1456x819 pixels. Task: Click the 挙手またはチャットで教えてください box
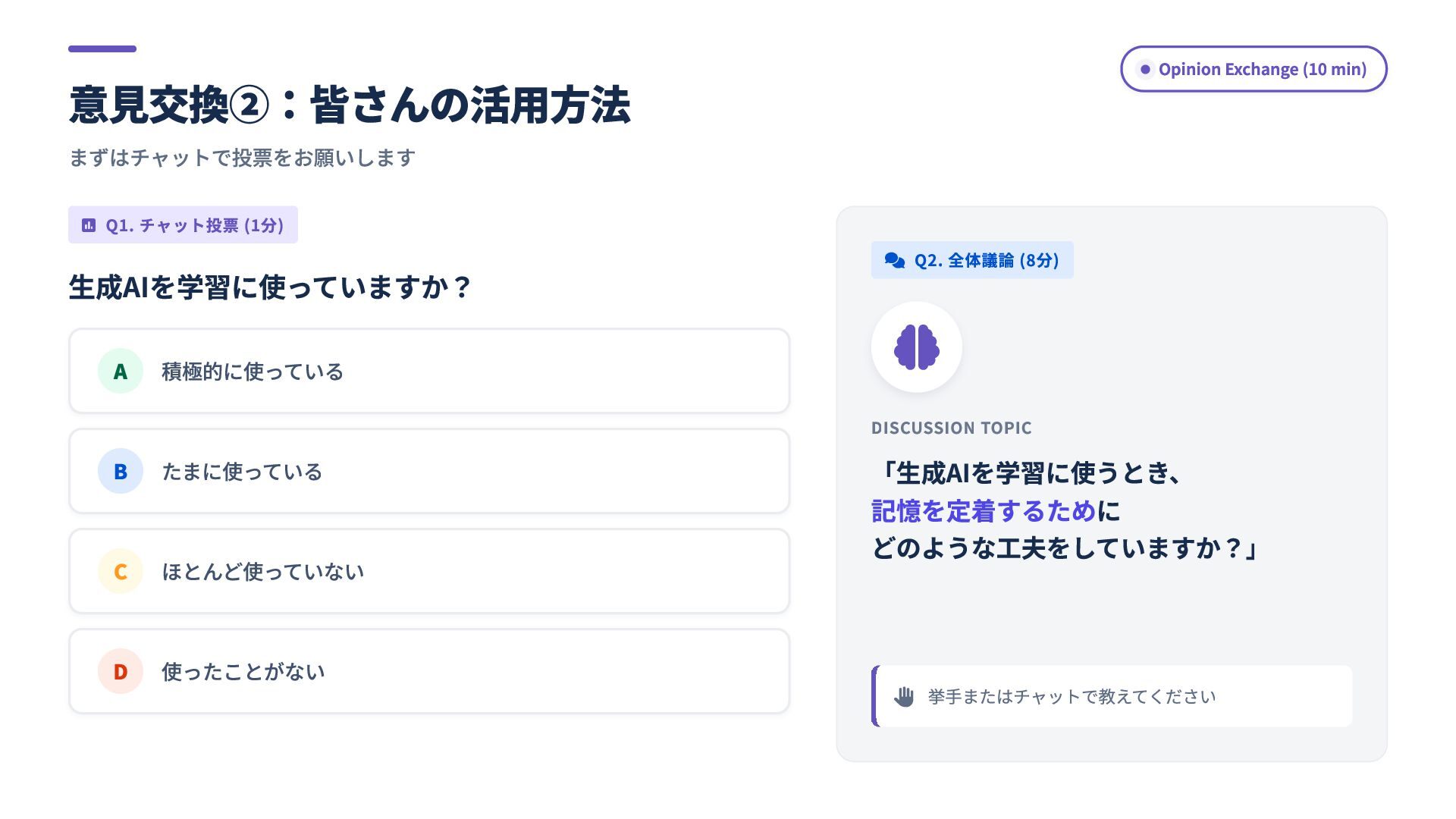point(1112,696)
